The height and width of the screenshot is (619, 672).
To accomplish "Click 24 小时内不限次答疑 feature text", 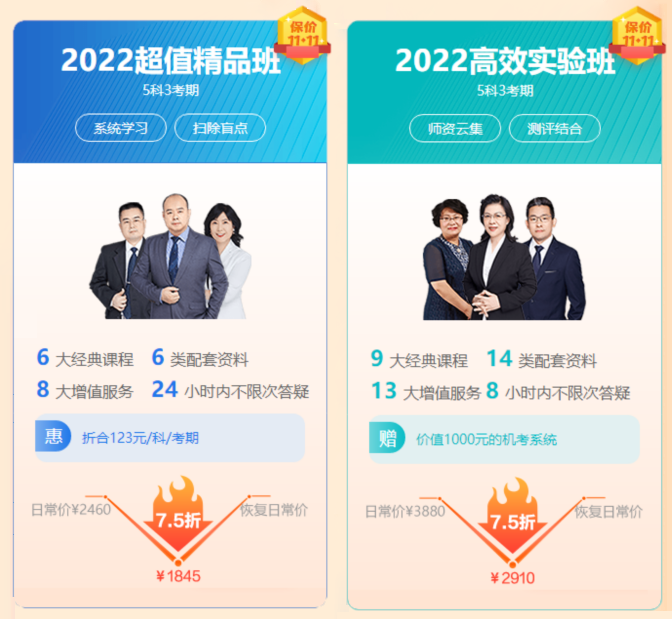I will [x=231, y=390].
